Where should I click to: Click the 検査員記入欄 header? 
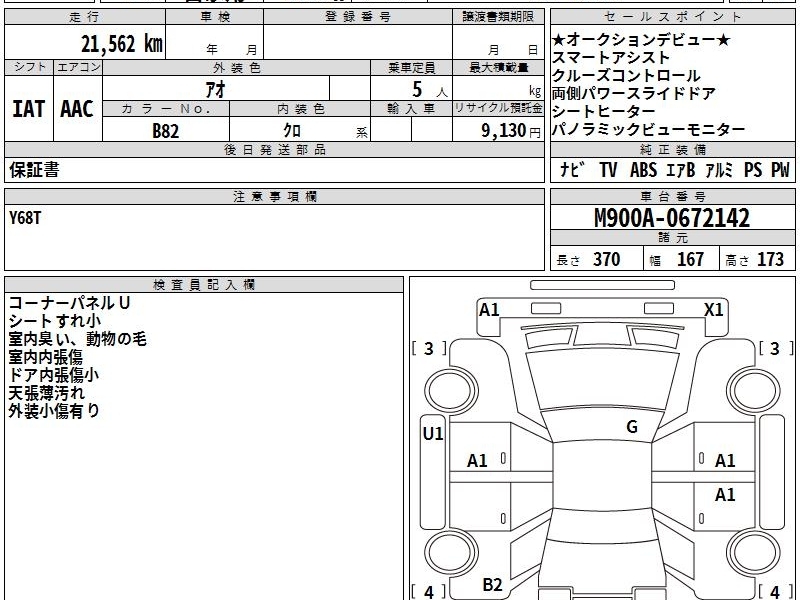point(204,285)
